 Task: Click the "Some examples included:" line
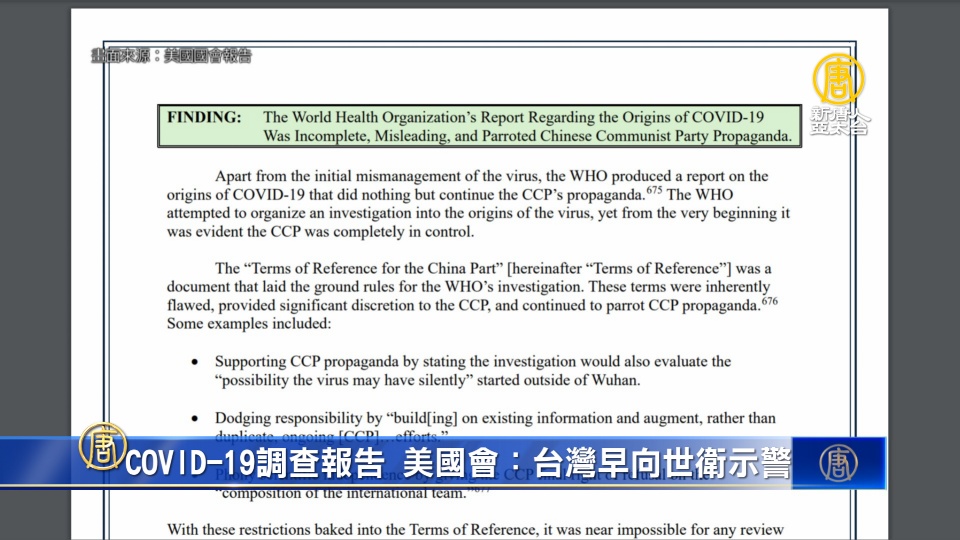pyautogui.click(x=248, y=324)
